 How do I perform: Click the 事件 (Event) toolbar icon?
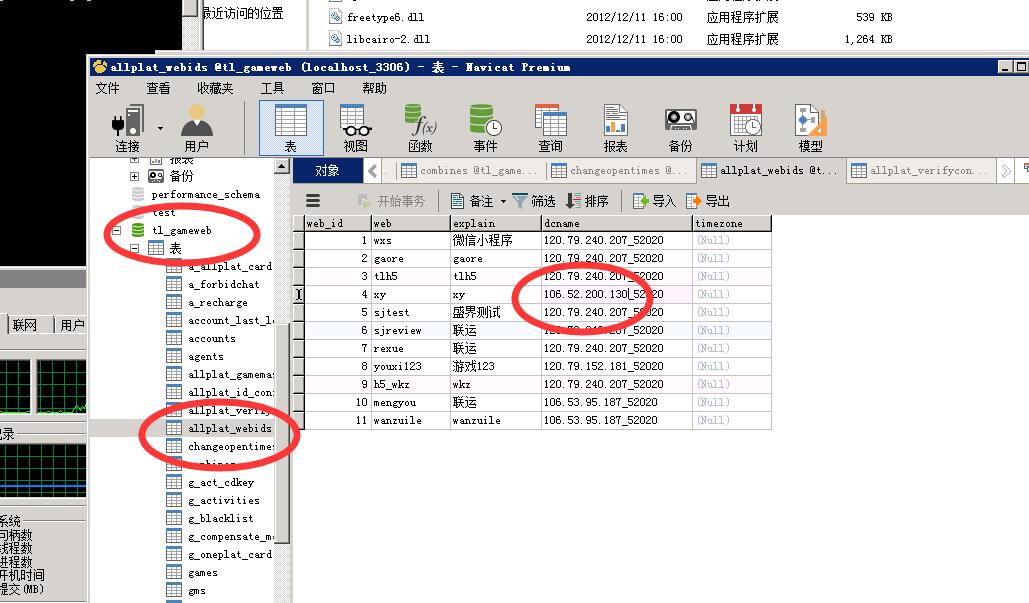pos(485,128)
